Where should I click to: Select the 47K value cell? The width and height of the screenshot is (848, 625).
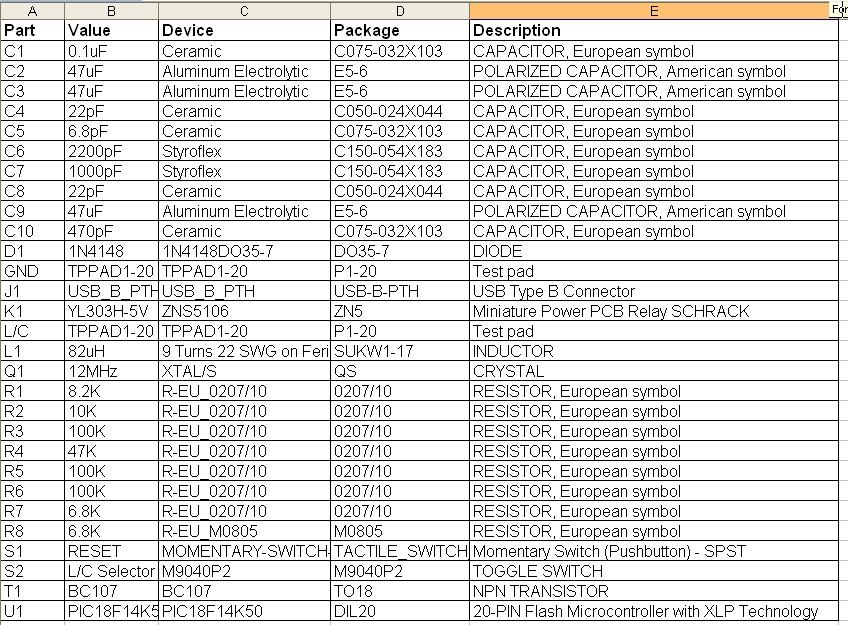click(111, 451)
